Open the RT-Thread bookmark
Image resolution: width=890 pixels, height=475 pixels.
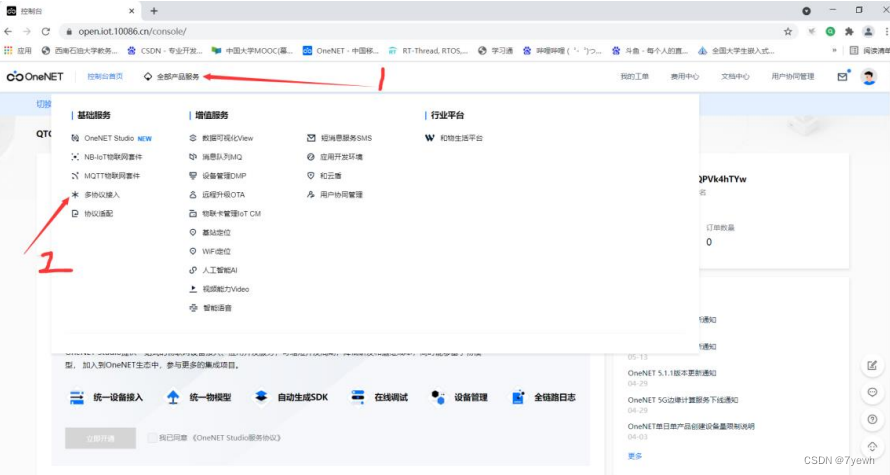coord(429,51)
